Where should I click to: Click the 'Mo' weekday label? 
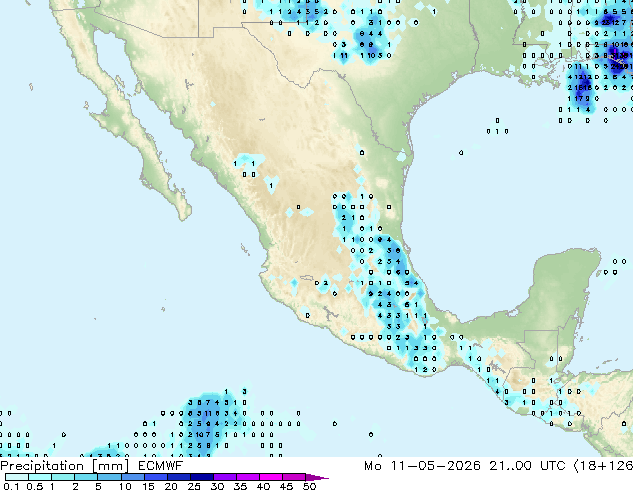[373, 466]
